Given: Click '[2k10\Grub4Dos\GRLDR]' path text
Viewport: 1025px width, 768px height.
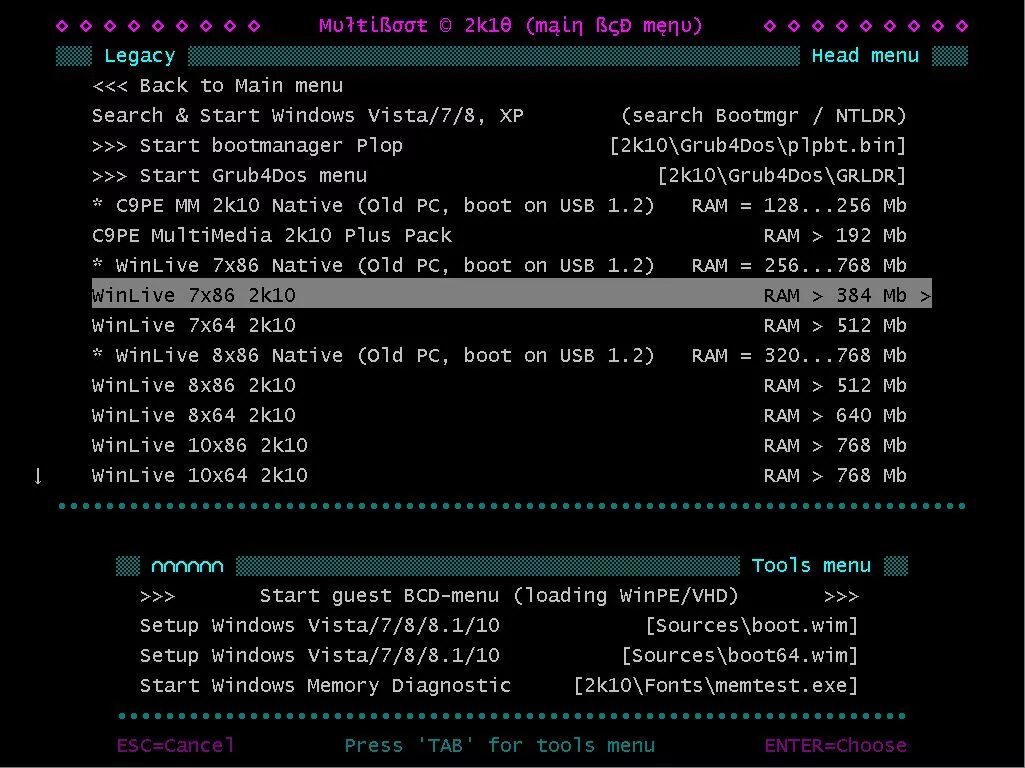Looking at the screenshot, I should click(782, 175).
